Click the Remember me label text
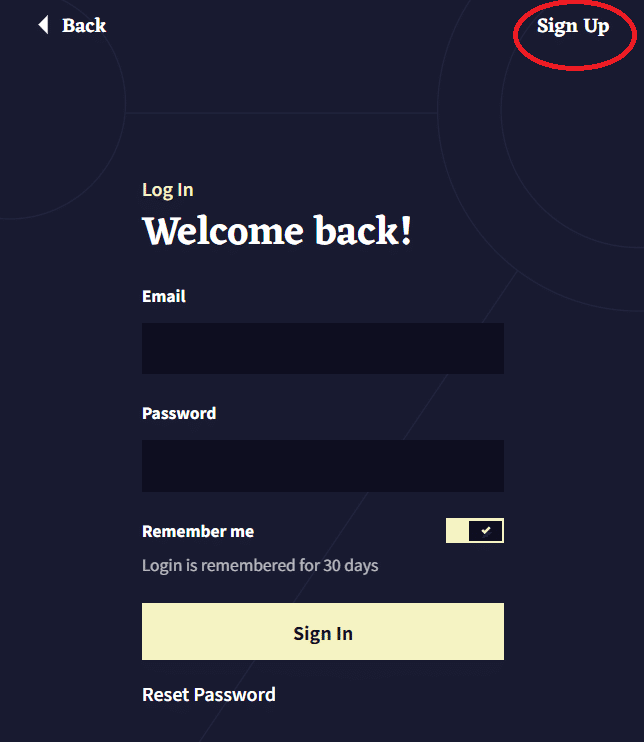This screenshot has height=742, width=644. tap(198, 531)
